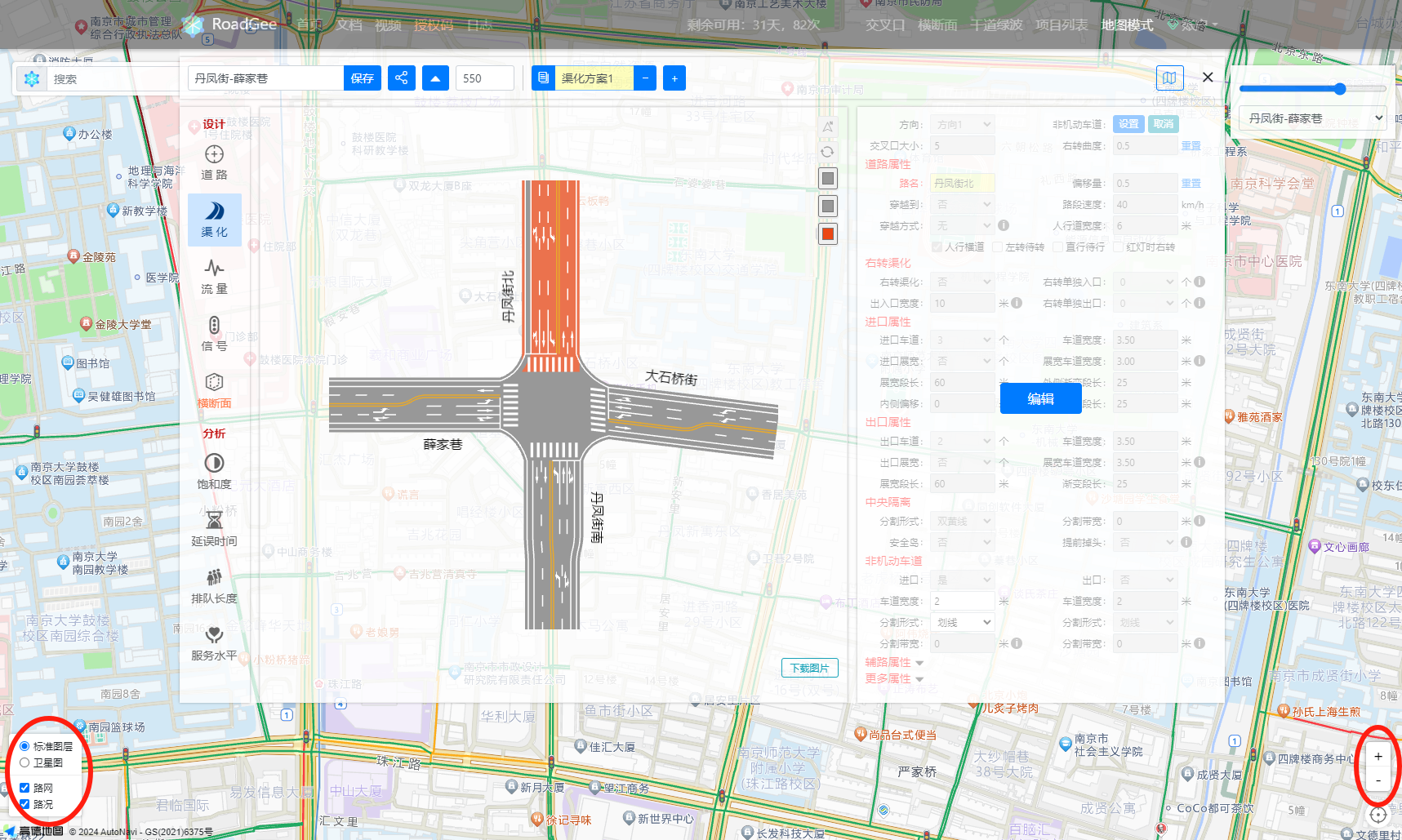Open the 信号 signal tool

(x=214, y=334)
